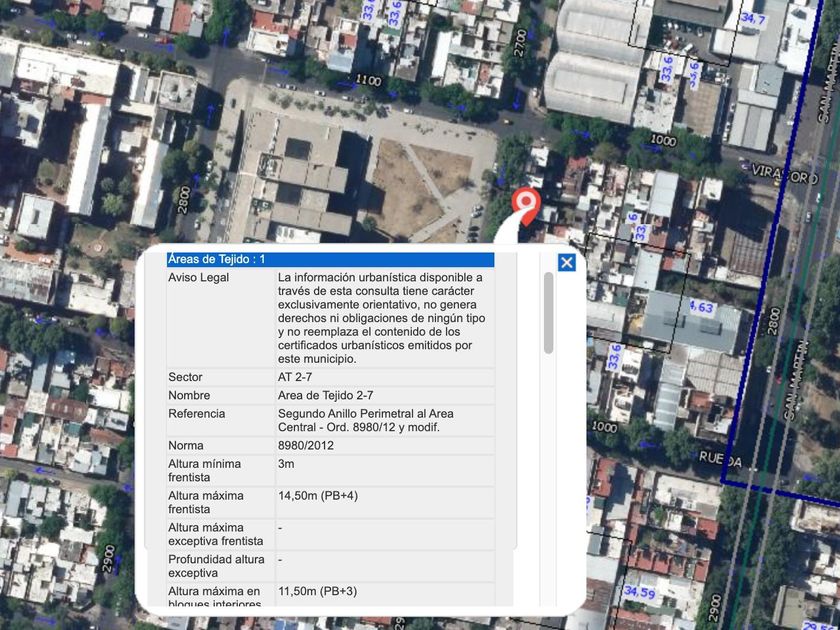Click the '3m' minimum height value
This screenshot has height=630, width=840.
(286, 464)
